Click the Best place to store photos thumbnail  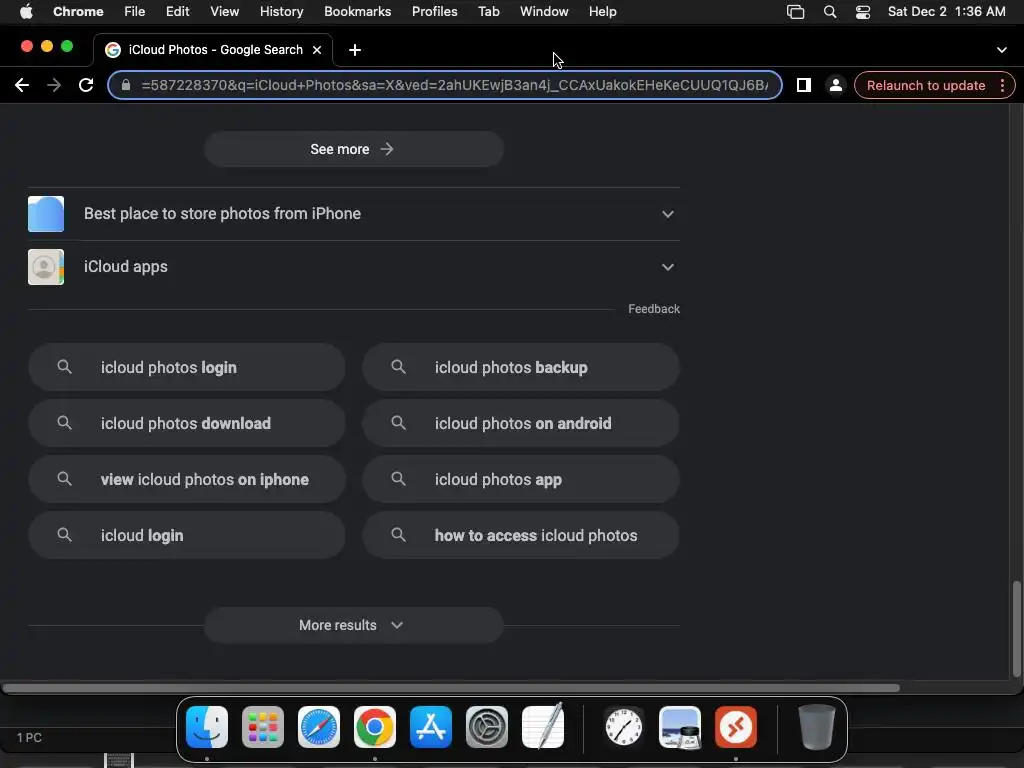(46, 214)
